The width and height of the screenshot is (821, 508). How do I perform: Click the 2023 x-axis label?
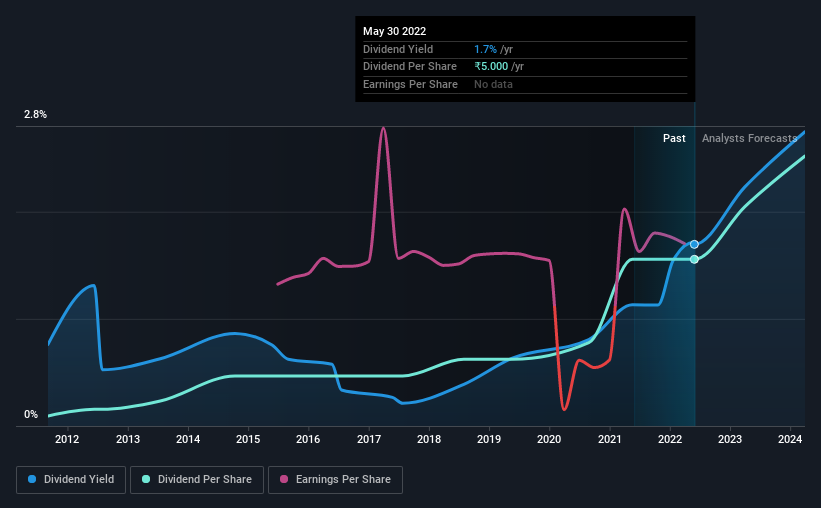pos(730,439)
